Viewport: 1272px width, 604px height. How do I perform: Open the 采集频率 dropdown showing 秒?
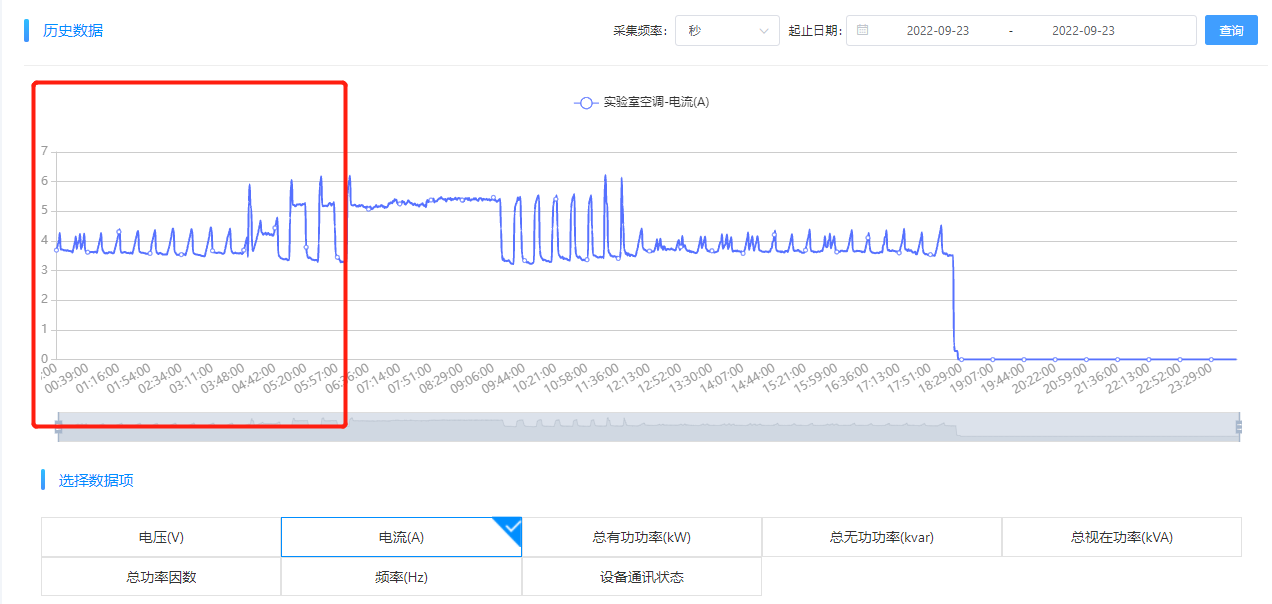click(727, 30)
